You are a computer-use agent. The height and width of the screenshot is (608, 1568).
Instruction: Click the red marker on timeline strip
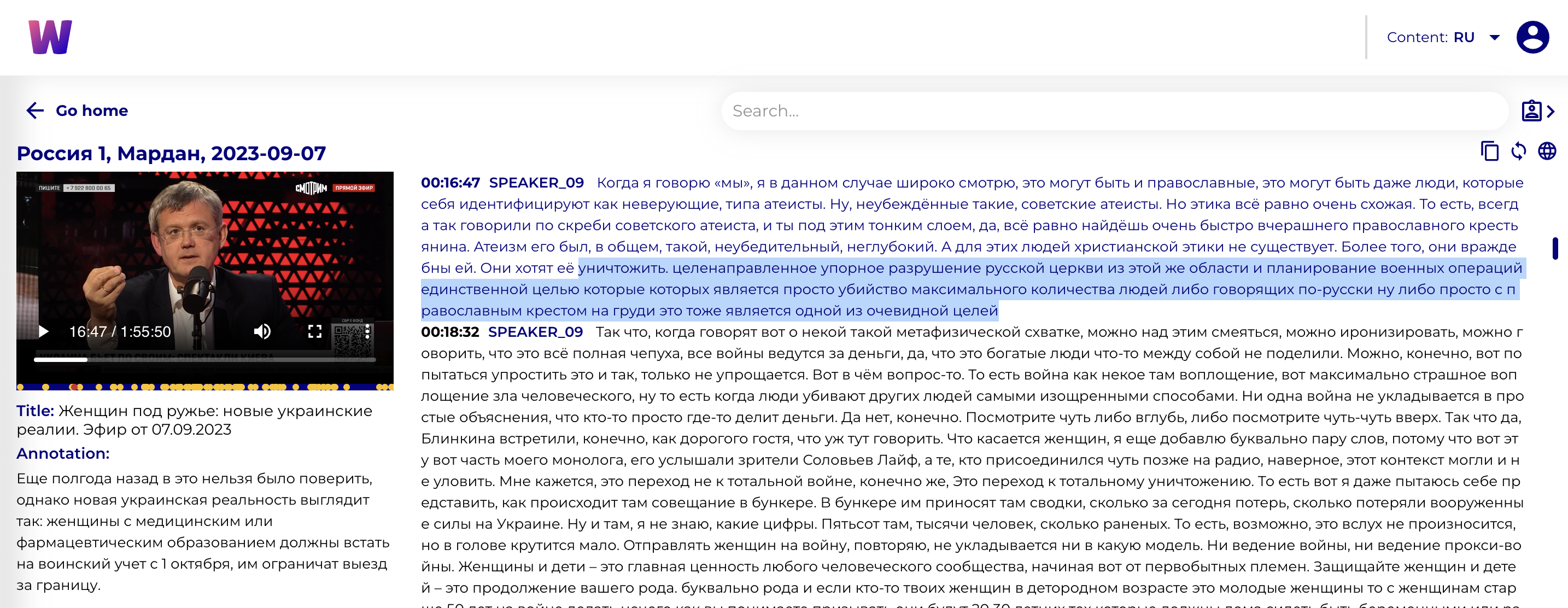(x=74, y=387)
